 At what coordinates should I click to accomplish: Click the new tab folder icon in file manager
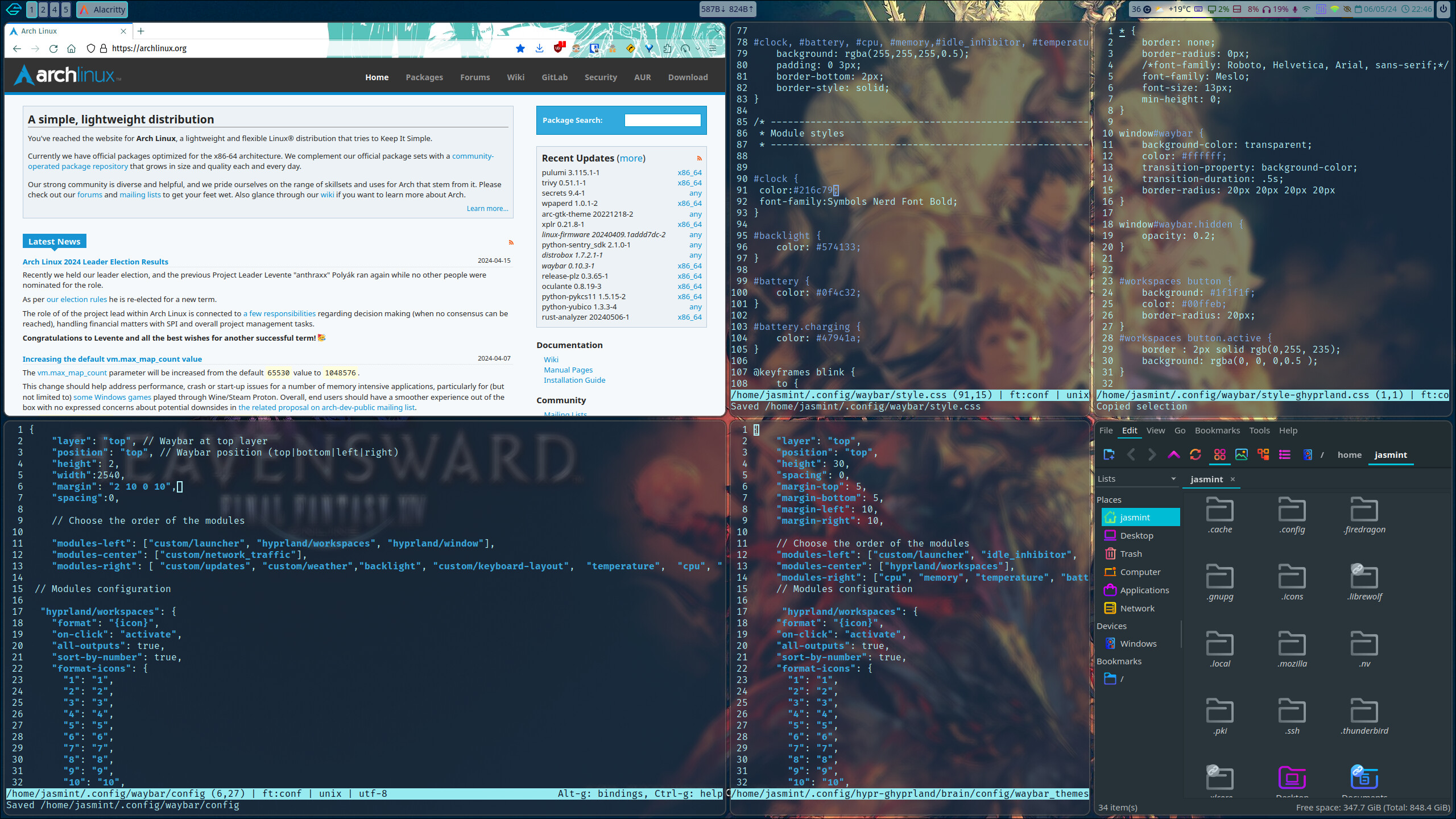tap(1109, 454)
